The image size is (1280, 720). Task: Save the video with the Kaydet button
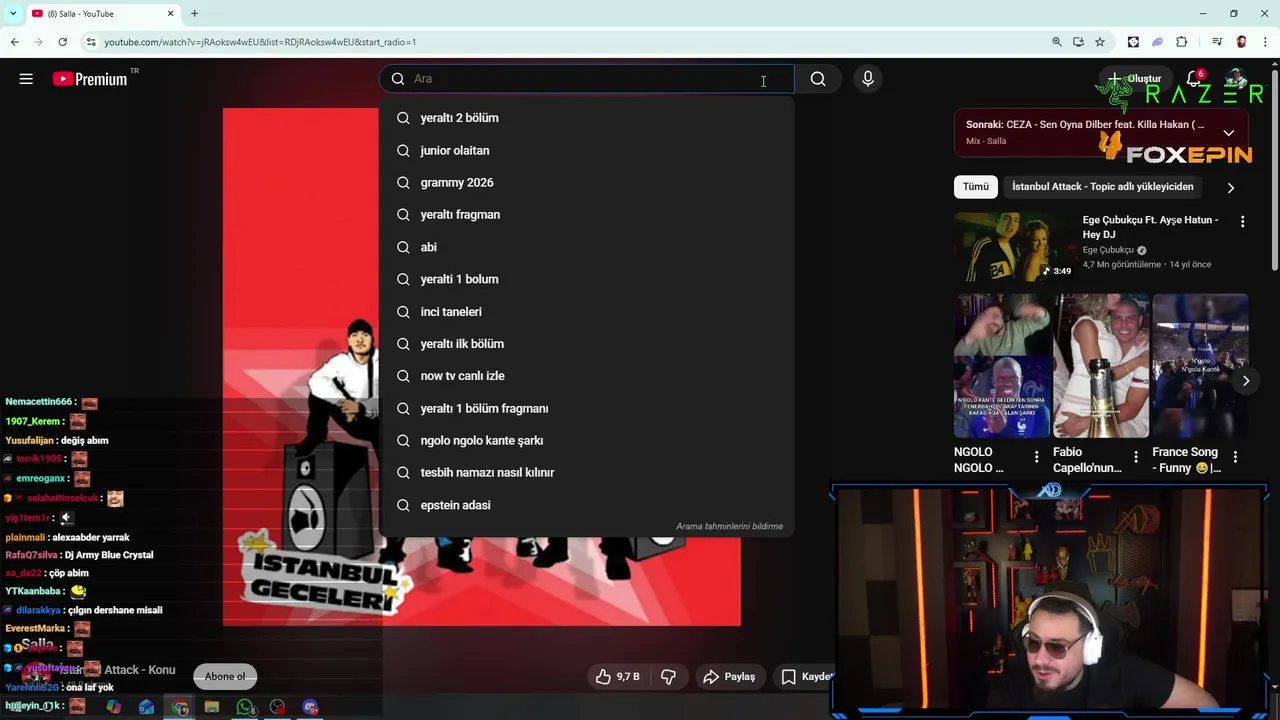point(806,677)
